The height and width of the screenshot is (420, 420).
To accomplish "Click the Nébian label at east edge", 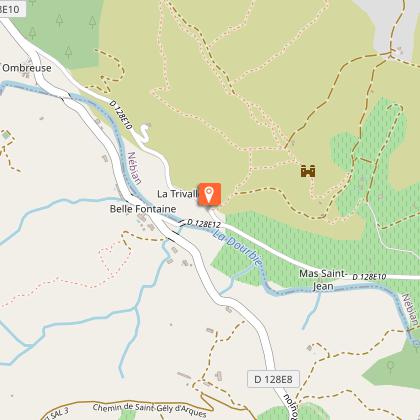I will [x=410, y=310].
